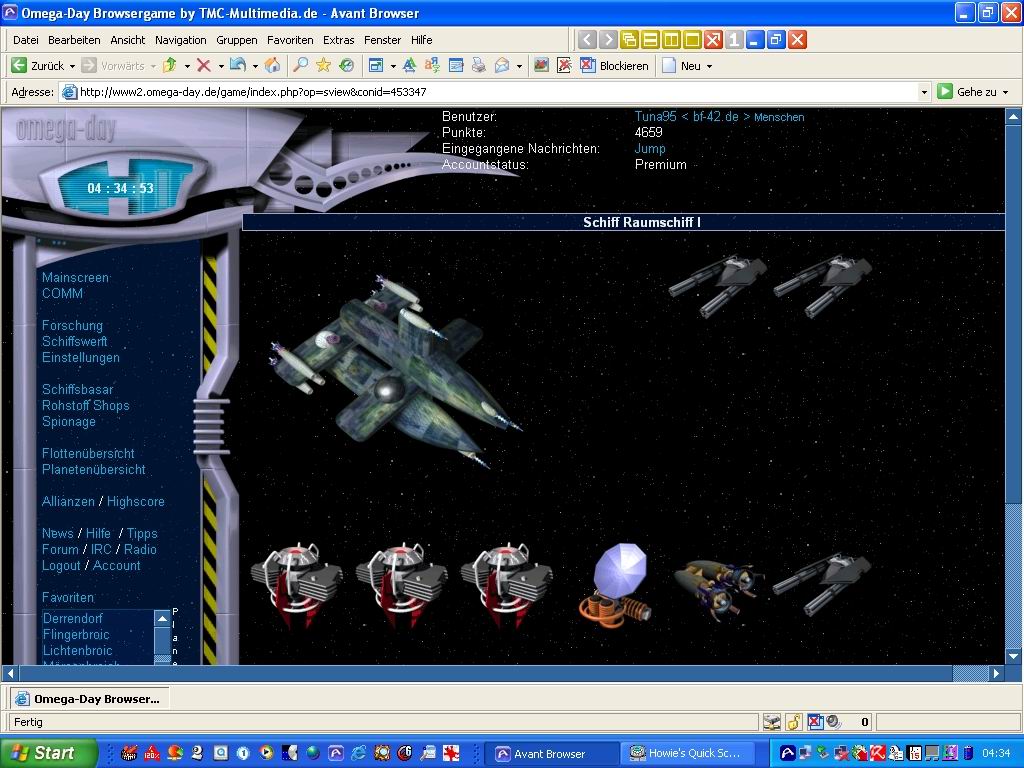1024x768 pixels.
Task: Click the taskbar clock showing 04:34
Action: [996, 753]
